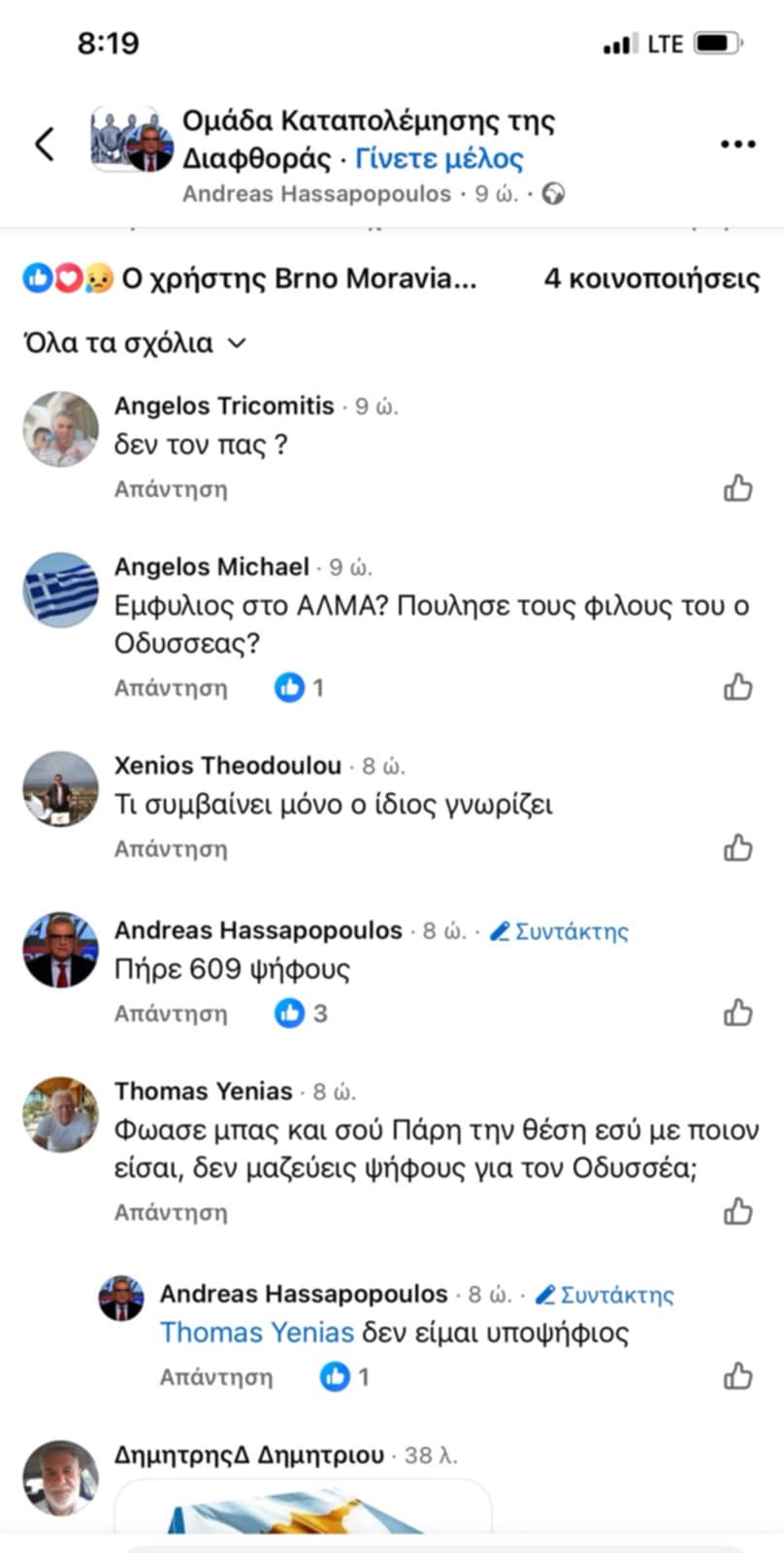Open the '4 κοινοποιήσεις' shares list
The image size is (784, 1553).
pyautogui.click(x=651, y=280)
